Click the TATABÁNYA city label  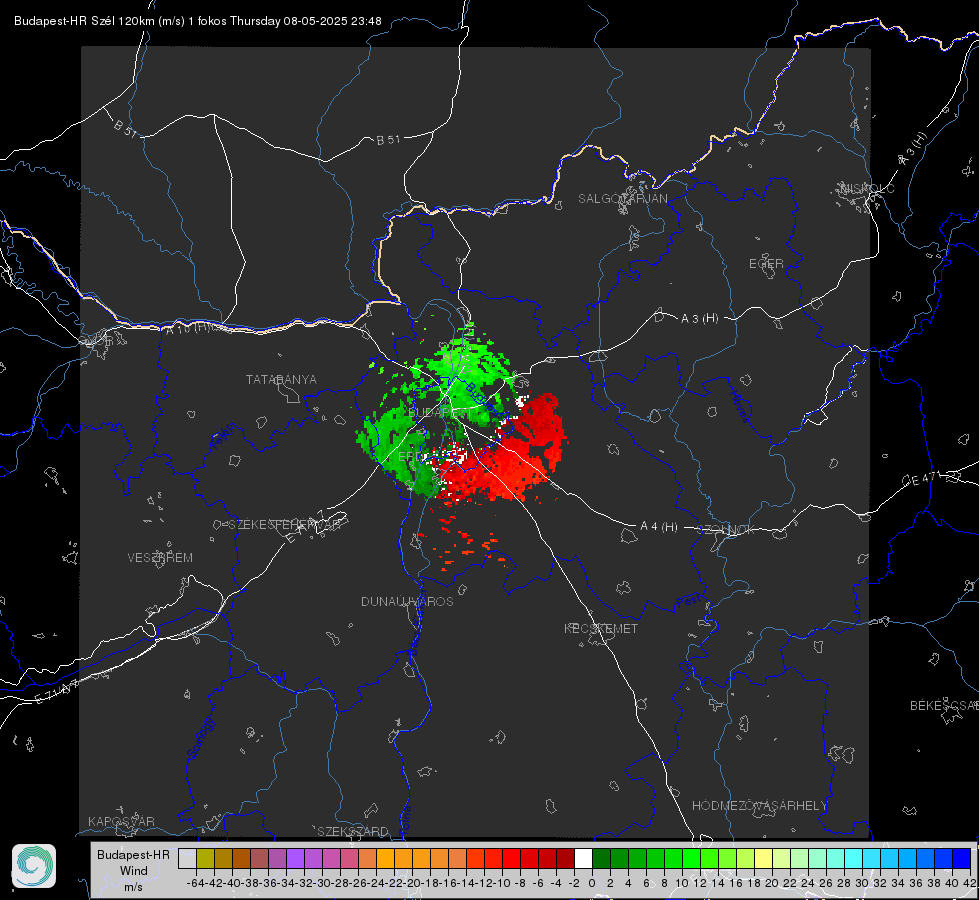tap(281, 379)
